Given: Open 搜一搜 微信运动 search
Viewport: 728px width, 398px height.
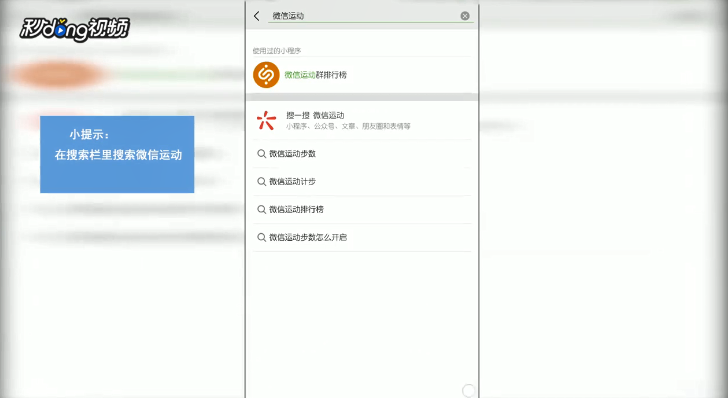Looking at the screenshot, I should tap(362, 120).
